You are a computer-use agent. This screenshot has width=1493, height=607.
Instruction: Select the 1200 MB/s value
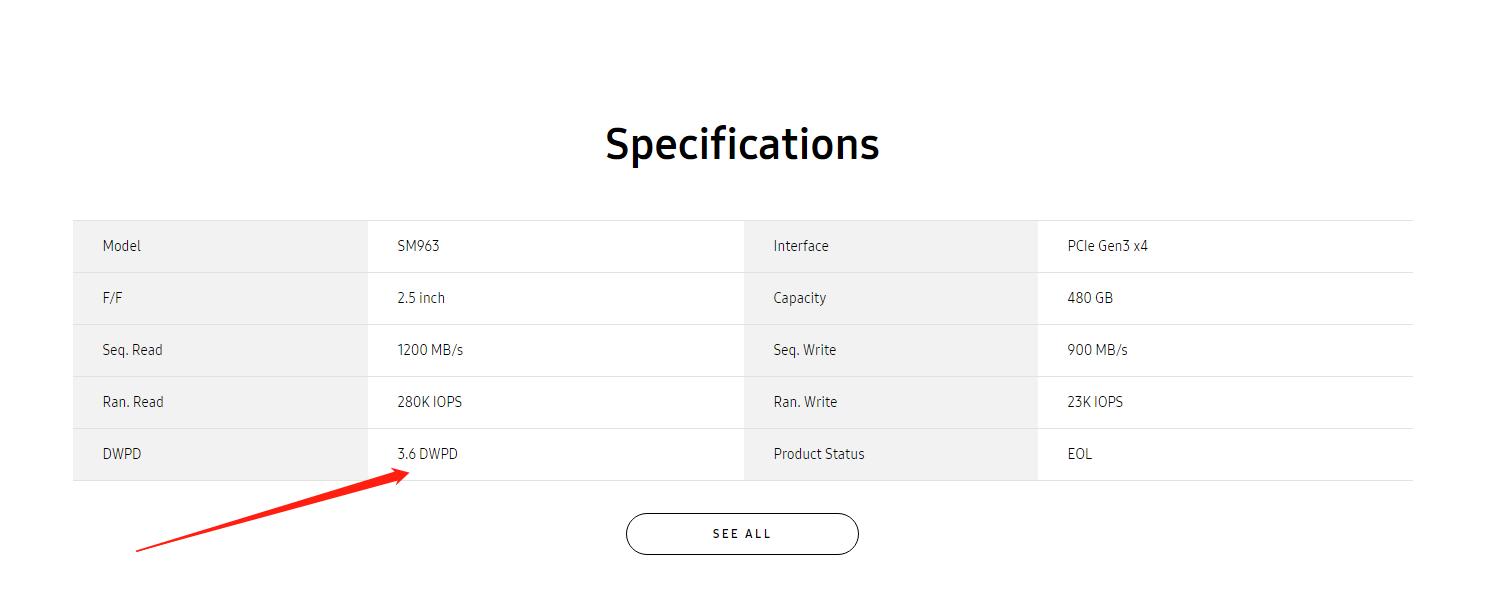point(430,350)
